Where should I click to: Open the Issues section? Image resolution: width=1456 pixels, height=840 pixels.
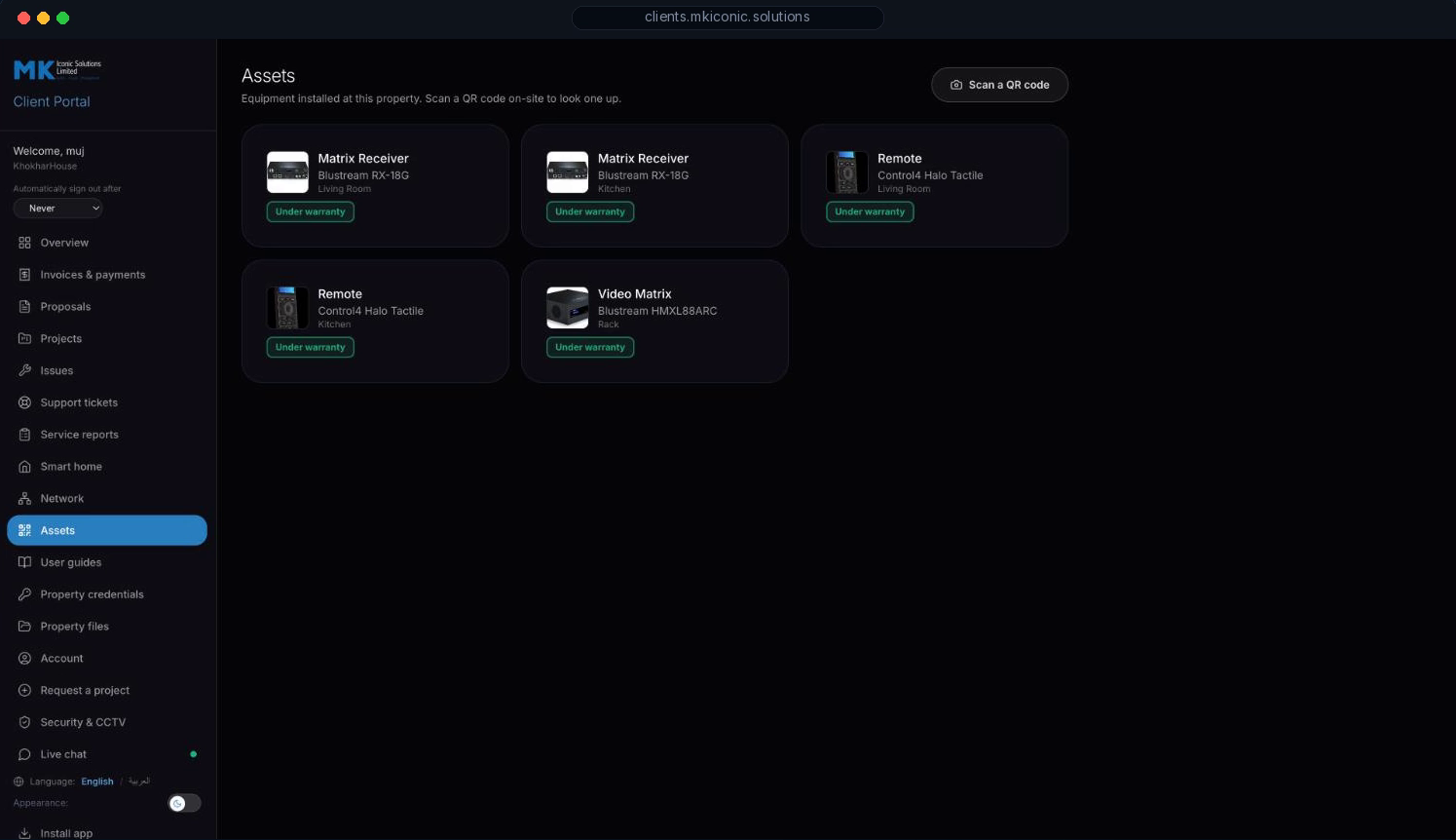pos(107,370)
